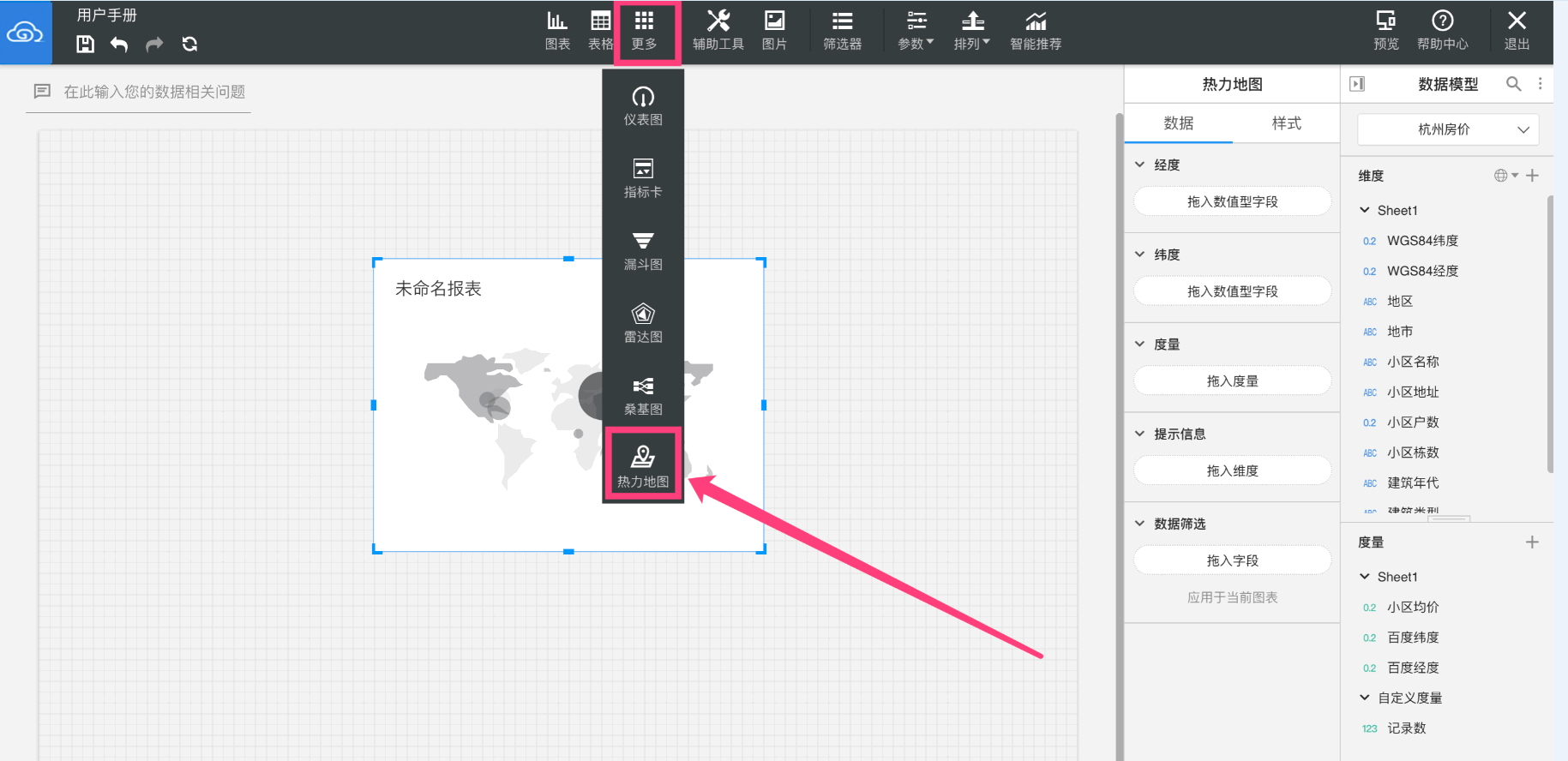Open 辅助工具 auxiliary tools
This screenshot has height=761, width=1568.
pos(718,31)
